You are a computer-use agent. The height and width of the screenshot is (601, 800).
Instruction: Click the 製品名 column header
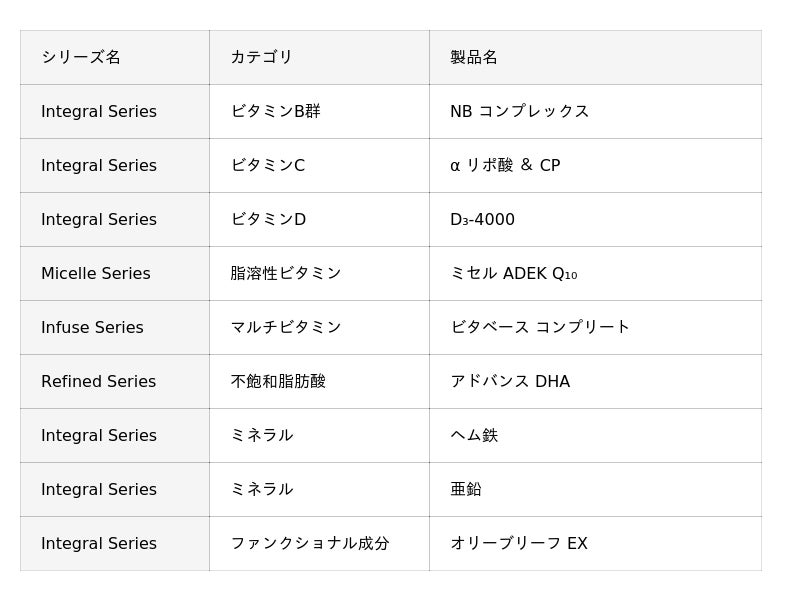point(595,57)
